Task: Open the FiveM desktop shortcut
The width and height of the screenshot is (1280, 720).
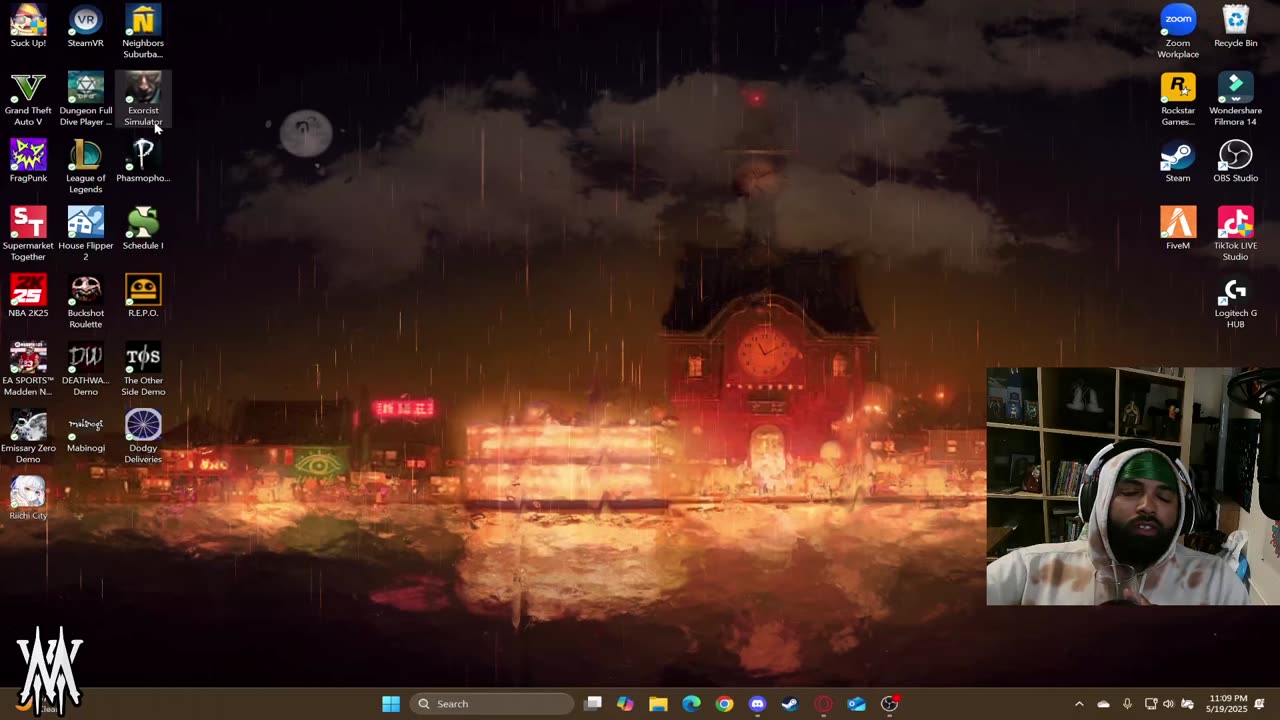Action: (x=1178, y=228)
